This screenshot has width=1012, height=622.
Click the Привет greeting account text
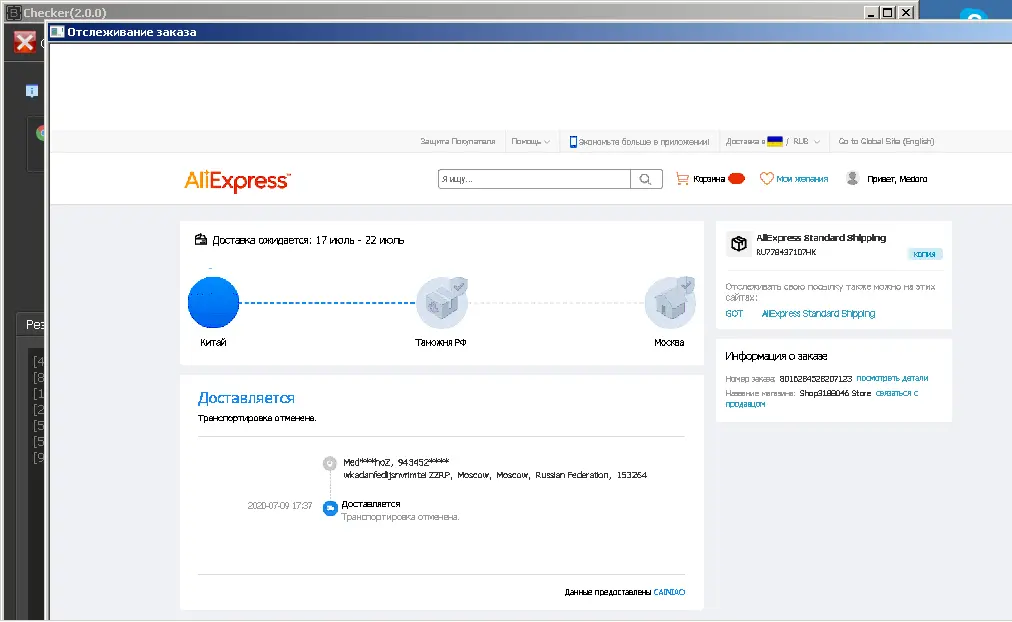(x=897, y=179)
